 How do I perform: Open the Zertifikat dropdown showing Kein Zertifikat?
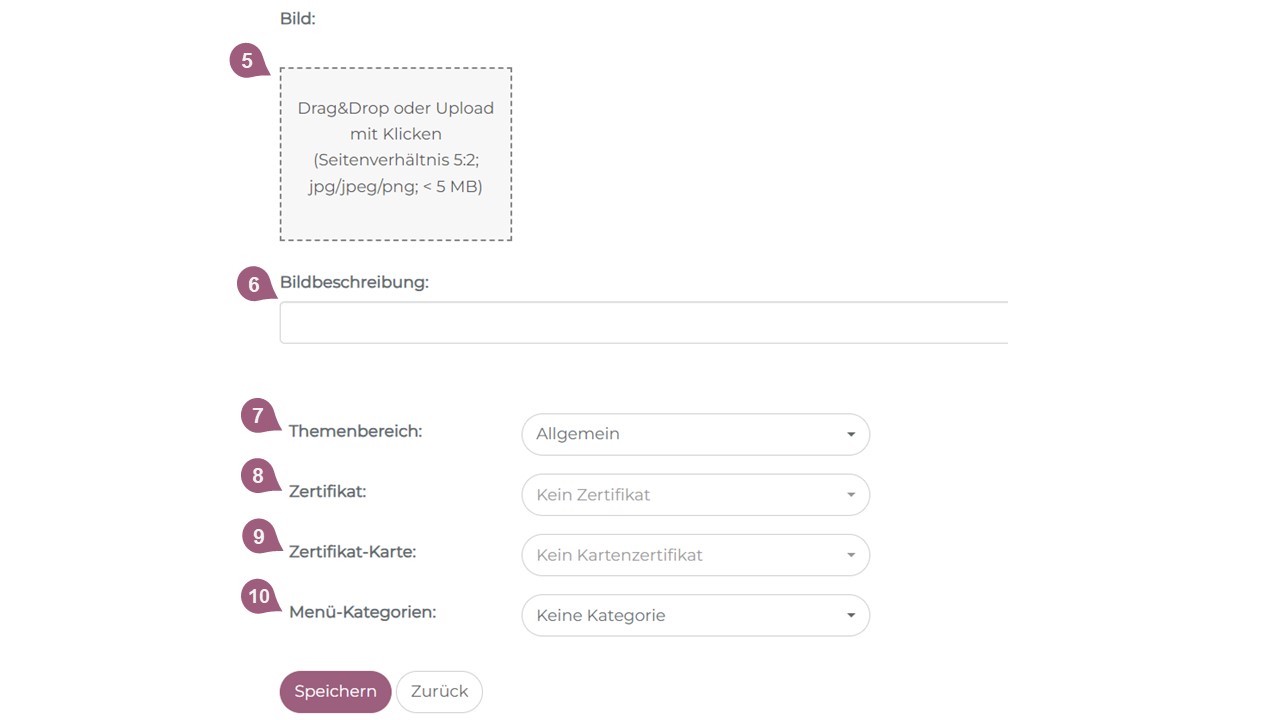[x=695, y=495]
